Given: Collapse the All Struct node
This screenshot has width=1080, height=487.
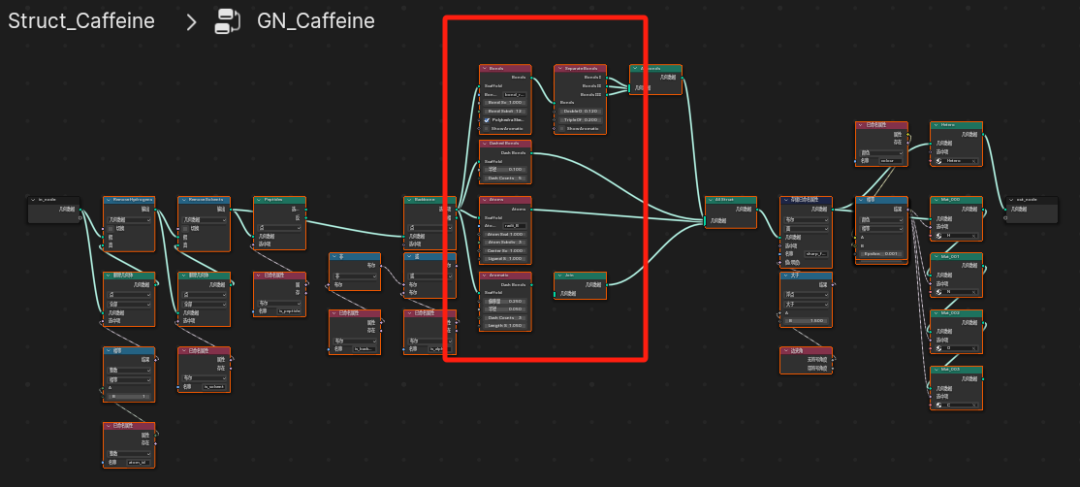Looking at the screenshot, I should [709, 200].
